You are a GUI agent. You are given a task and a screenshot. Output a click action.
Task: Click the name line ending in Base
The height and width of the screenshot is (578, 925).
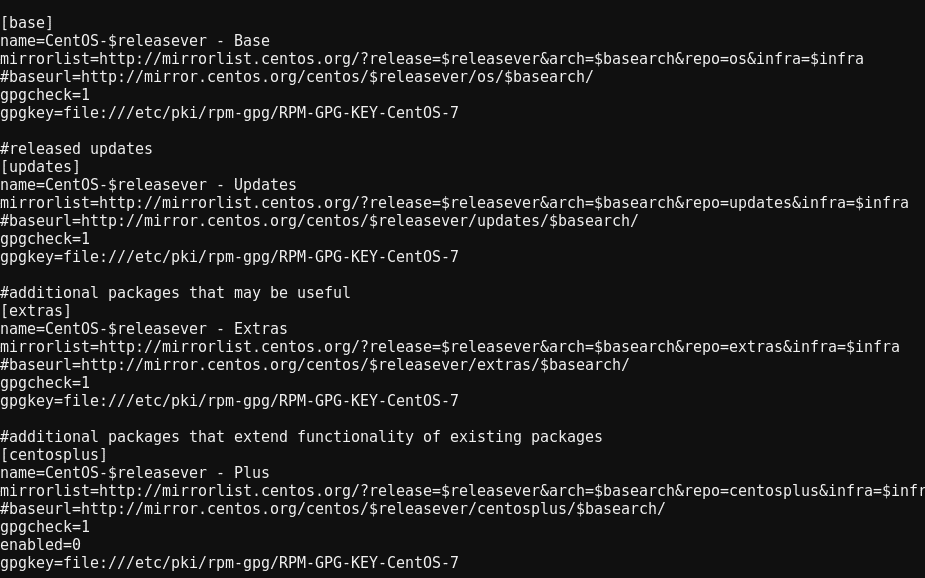tap(135, 41)
